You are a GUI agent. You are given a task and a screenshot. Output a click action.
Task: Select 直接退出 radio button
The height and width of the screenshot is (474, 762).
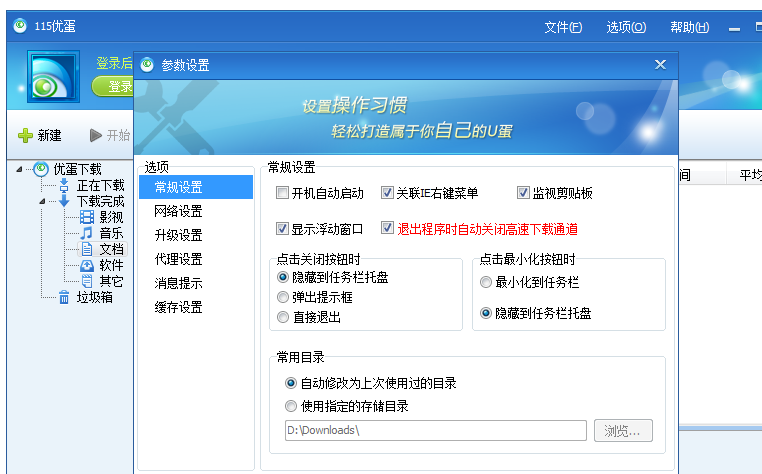tap(283, 317)
